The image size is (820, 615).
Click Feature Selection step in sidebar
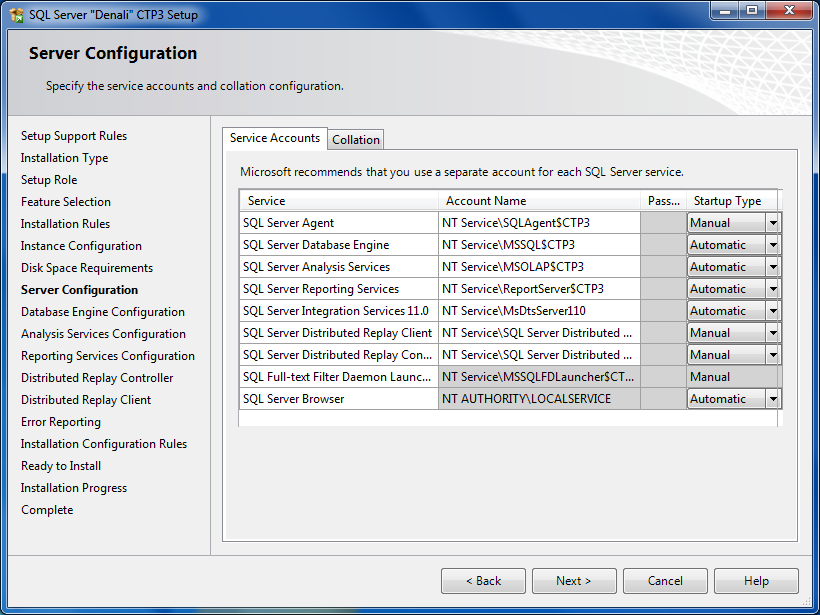66,202
